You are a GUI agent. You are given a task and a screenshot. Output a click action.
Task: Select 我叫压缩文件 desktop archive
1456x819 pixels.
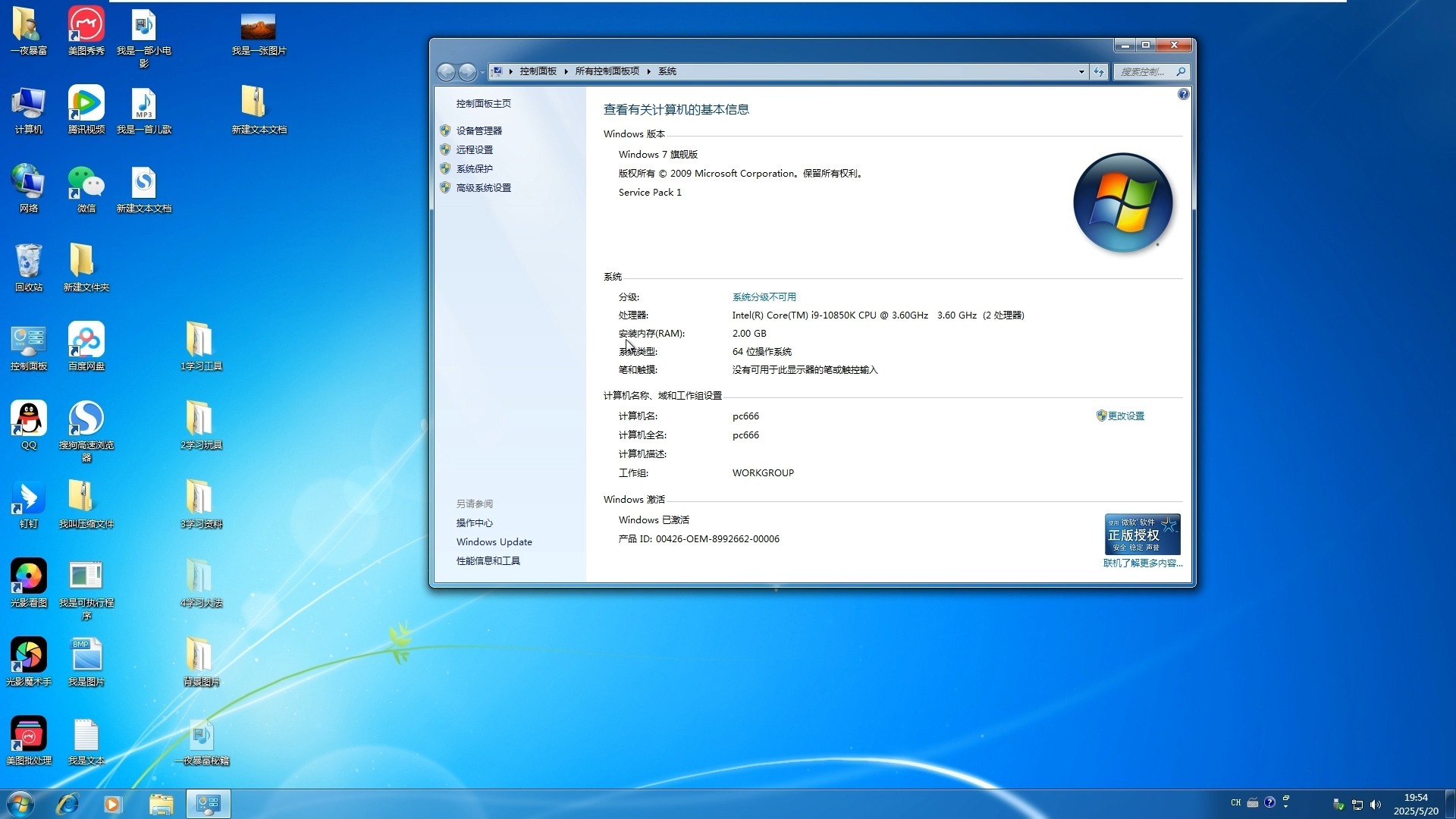[86, 505]
